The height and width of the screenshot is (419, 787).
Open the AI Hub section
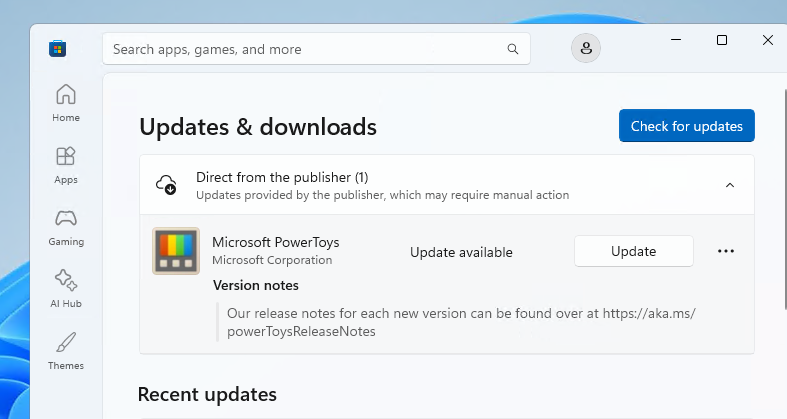click(x=66, y=289)
